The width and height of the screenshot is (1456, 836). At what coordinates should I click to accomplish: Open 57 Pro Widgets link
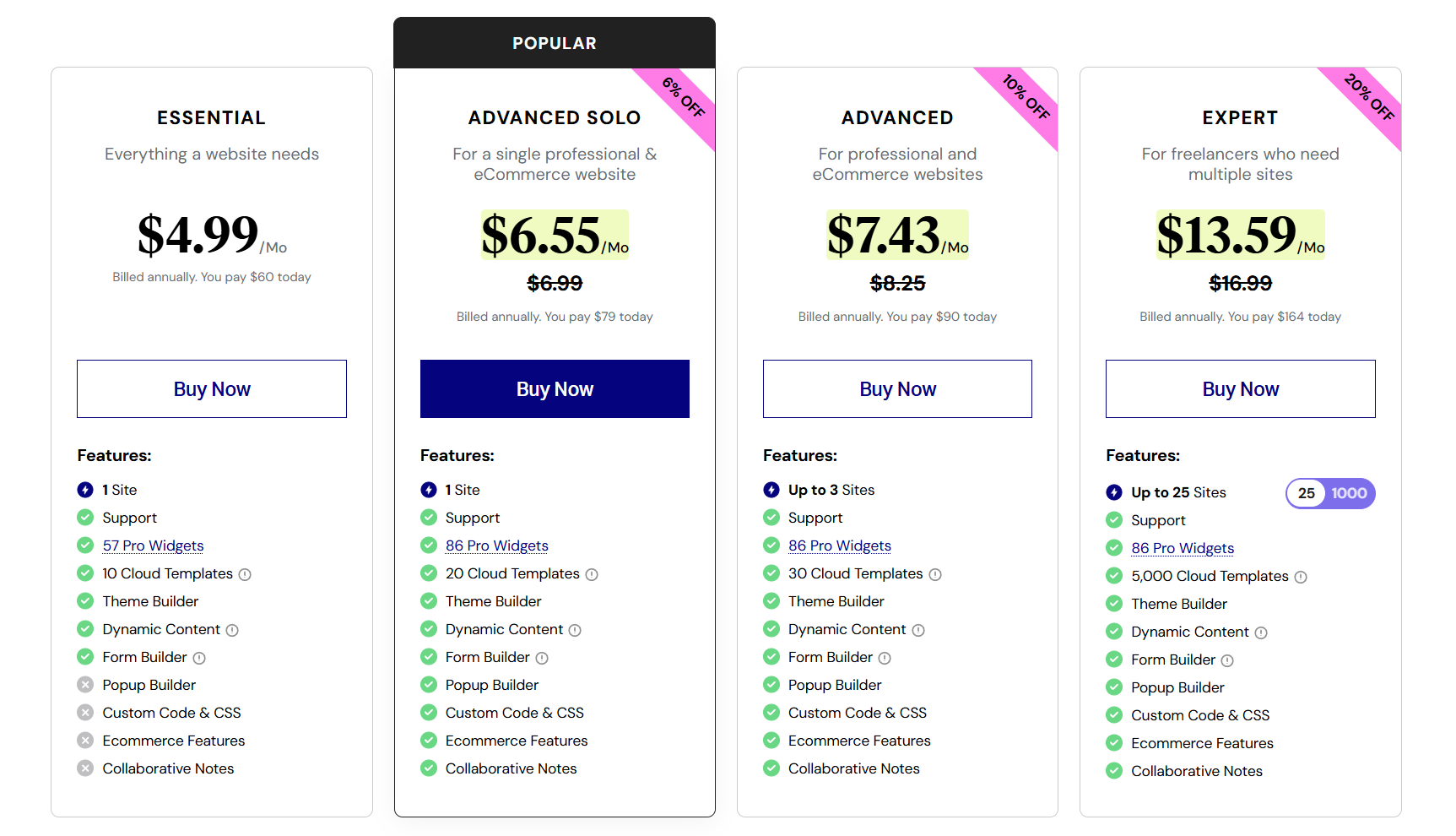coord(153,546)
